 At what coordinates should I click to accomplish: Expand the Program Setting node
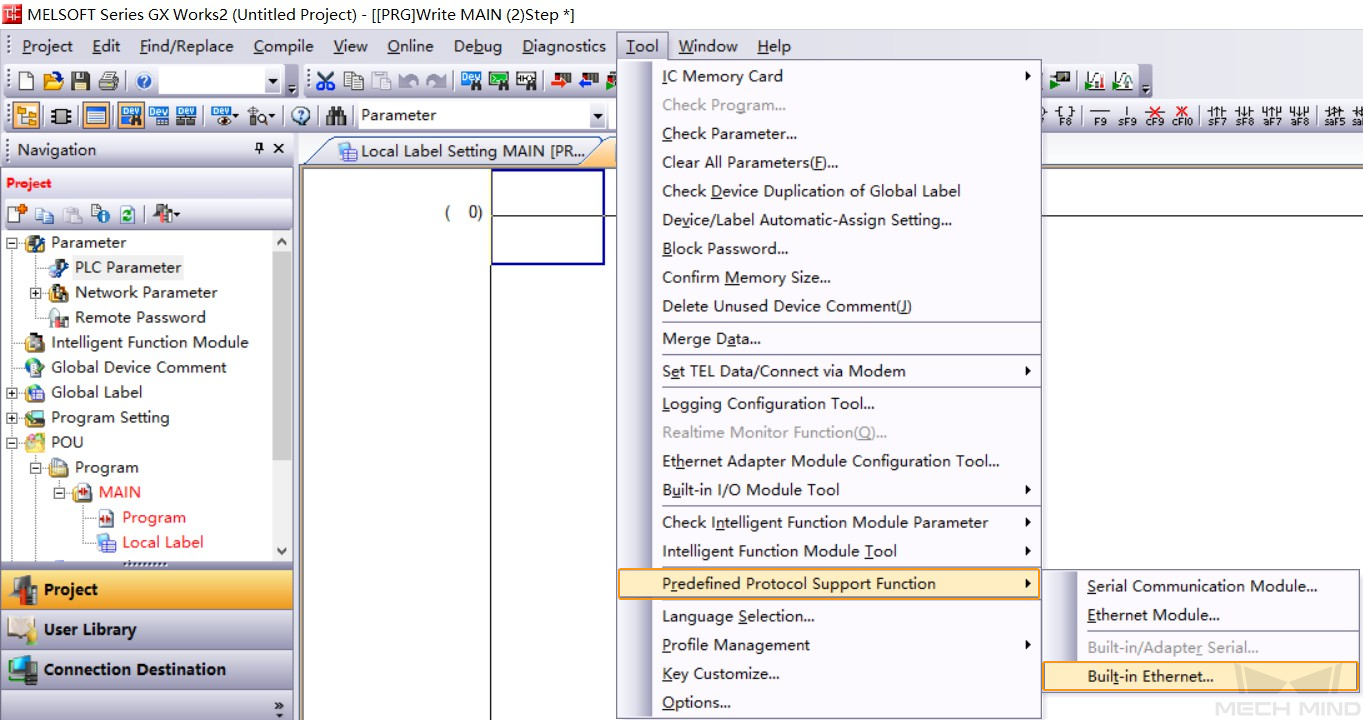[x=12, y=418]
